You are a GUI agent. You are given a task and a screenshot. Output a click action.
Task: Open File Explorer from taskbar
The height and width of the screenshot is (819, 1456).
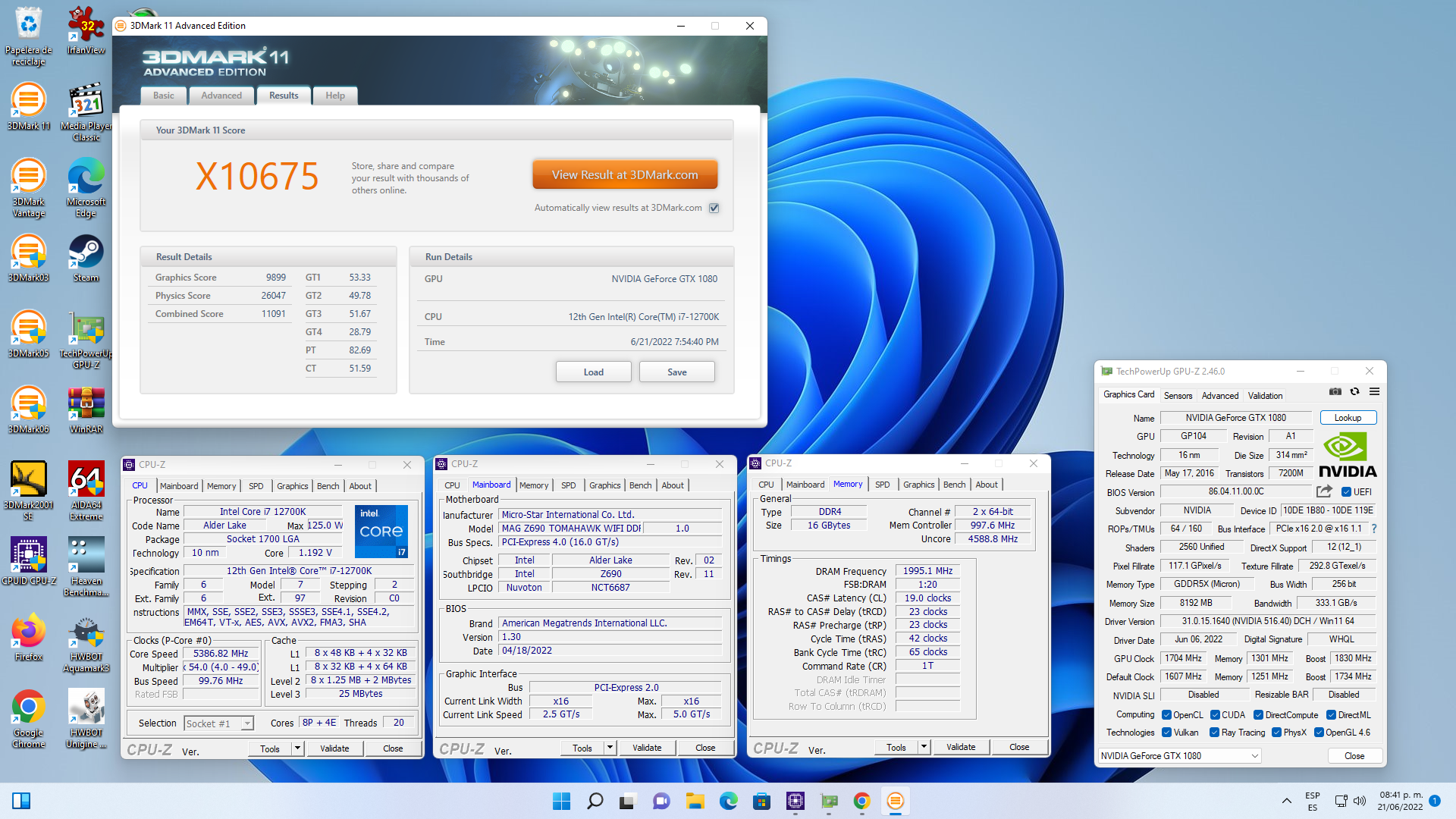[695, 801]
